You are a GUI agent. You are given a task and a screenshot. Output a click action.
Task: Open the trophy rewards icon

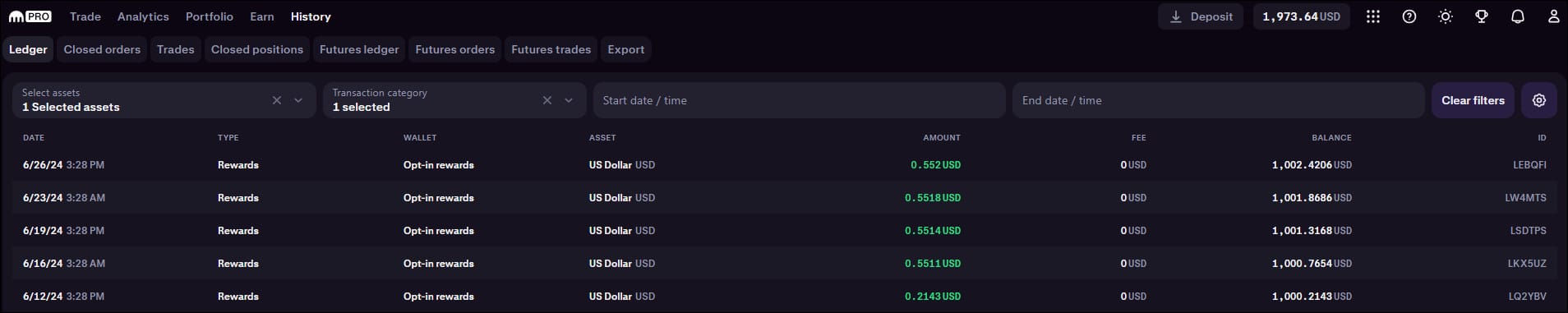(x=1482, y=16)
